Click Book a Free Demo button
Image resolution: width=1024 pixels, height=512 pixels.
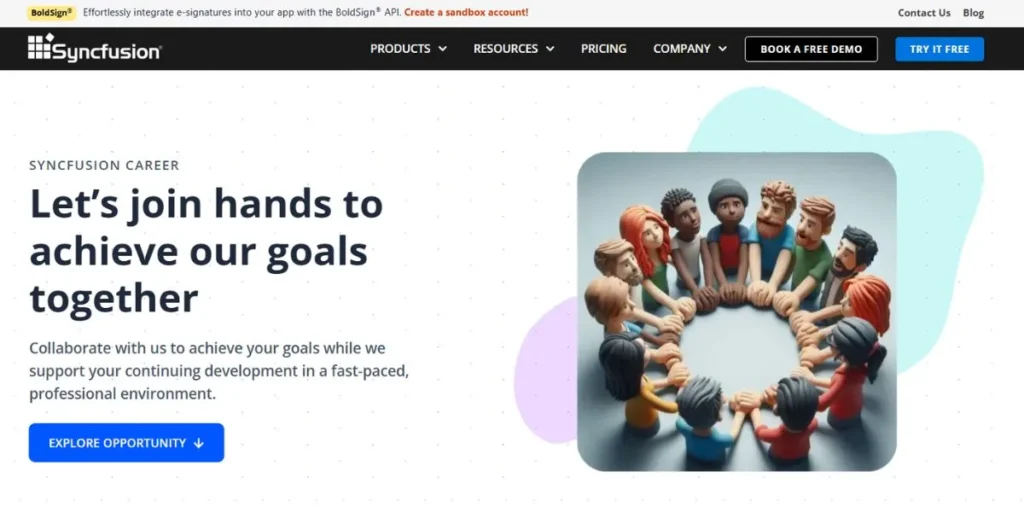coord(811,49)
